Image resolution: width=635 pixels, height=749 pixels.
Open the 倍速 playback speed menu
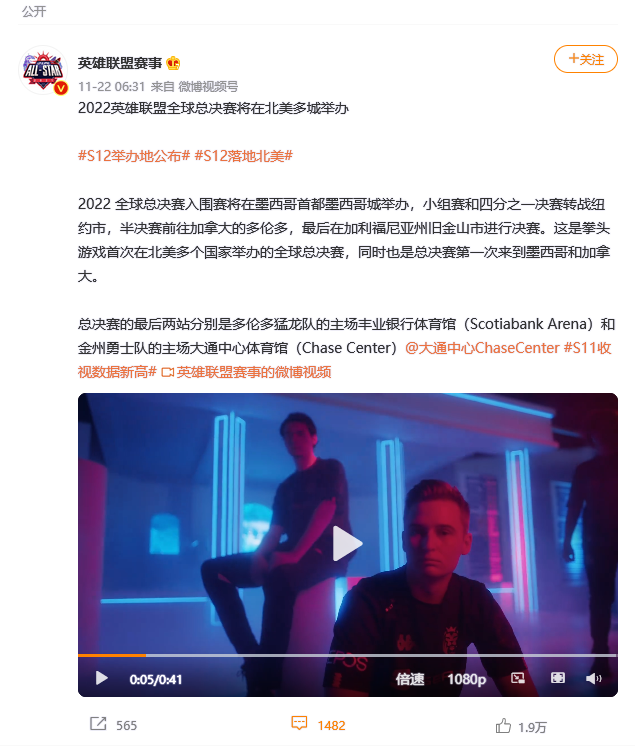[410, 679]
